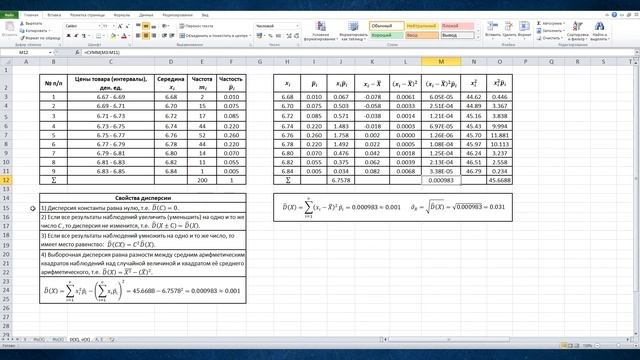Toggle Middle Align vertical alignment

pyautogui.click(x=146, y=26)
